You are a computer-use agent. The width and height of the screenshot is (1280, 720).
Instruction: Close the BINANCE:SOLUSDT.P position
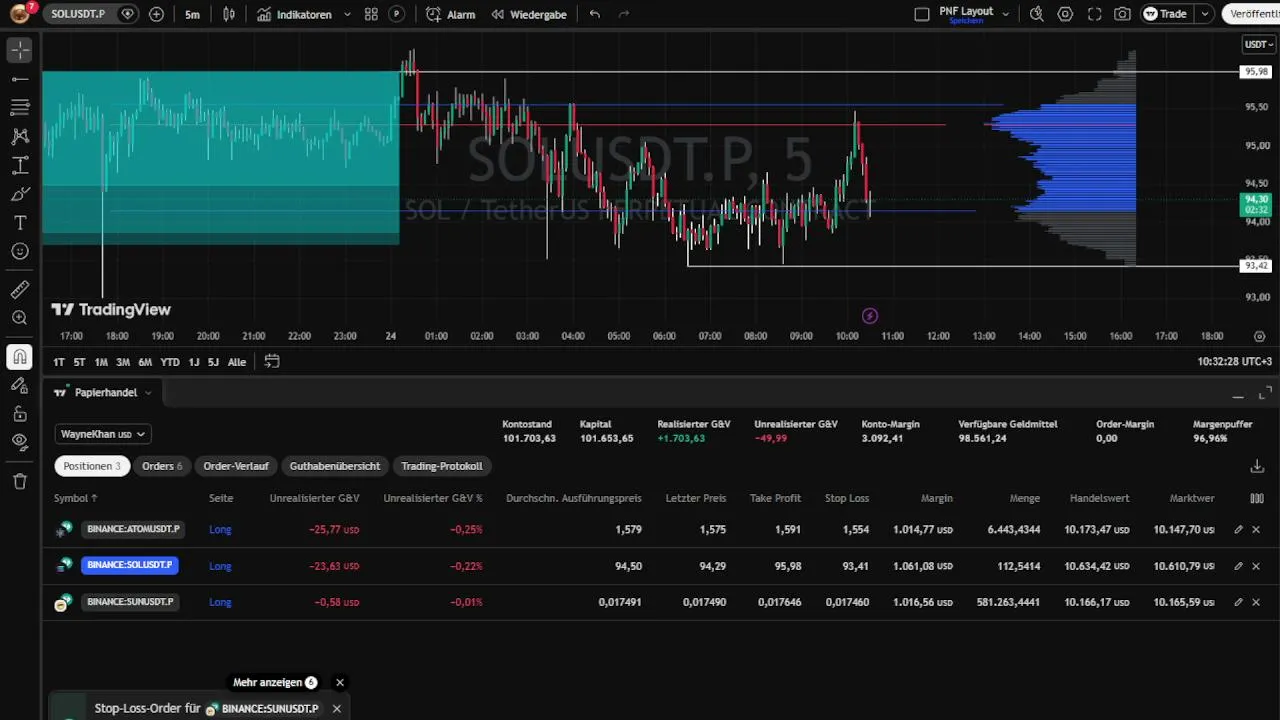(x=1257, y=566)
